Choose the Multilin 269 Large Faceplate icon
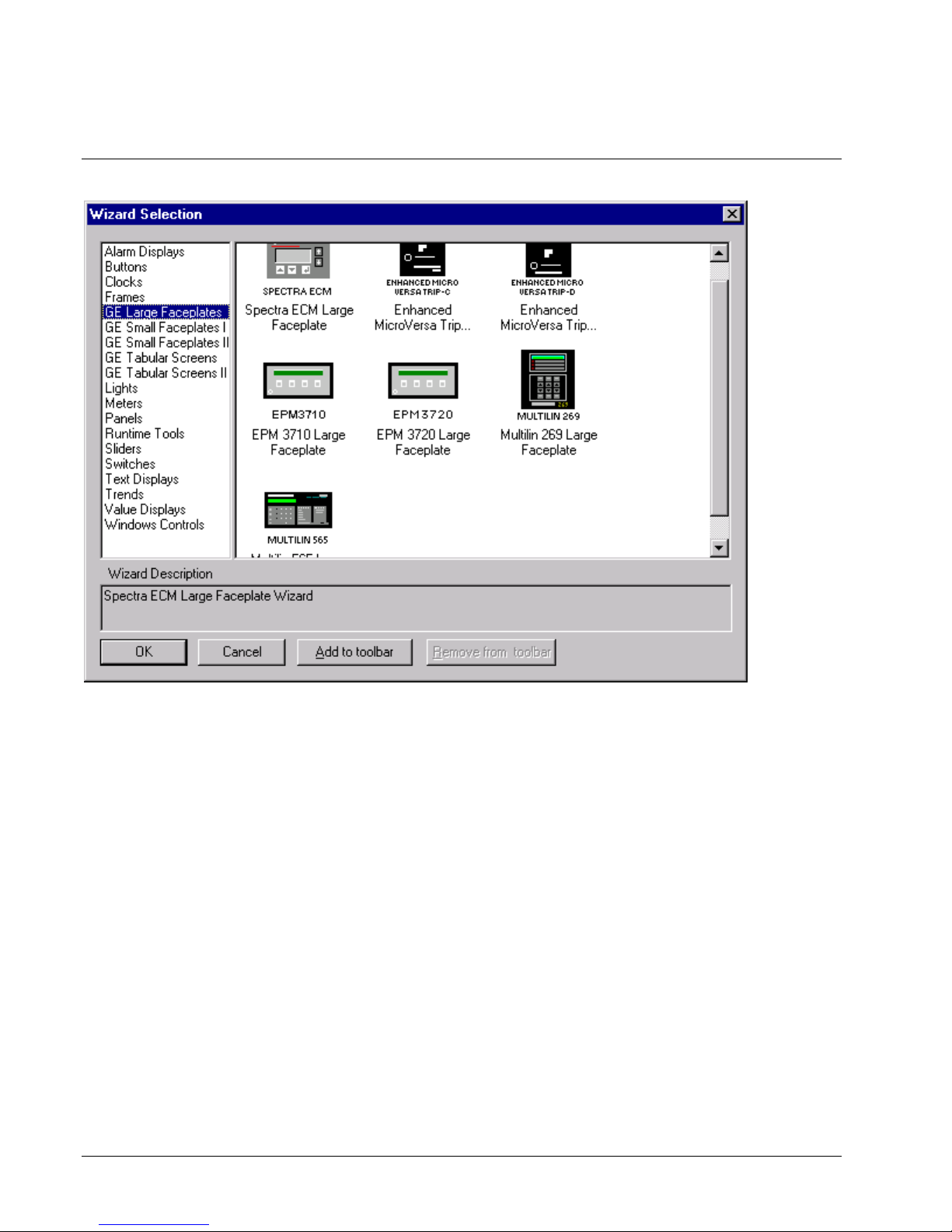The width and height of the screenshot is (952, 1232). 548,379
